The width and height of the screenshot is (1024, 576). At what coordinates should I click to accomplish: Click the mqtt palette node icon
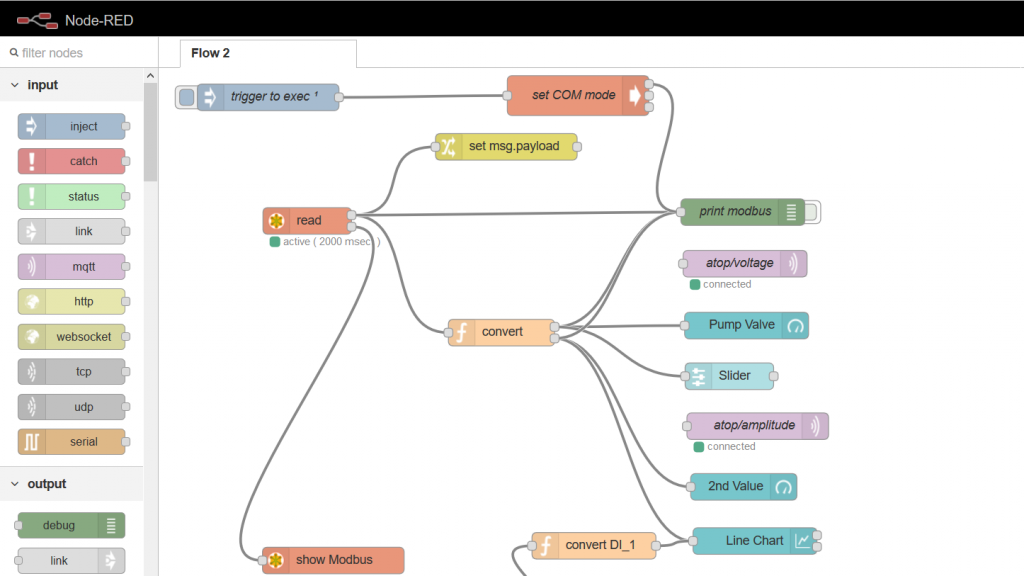coord(31,266)
